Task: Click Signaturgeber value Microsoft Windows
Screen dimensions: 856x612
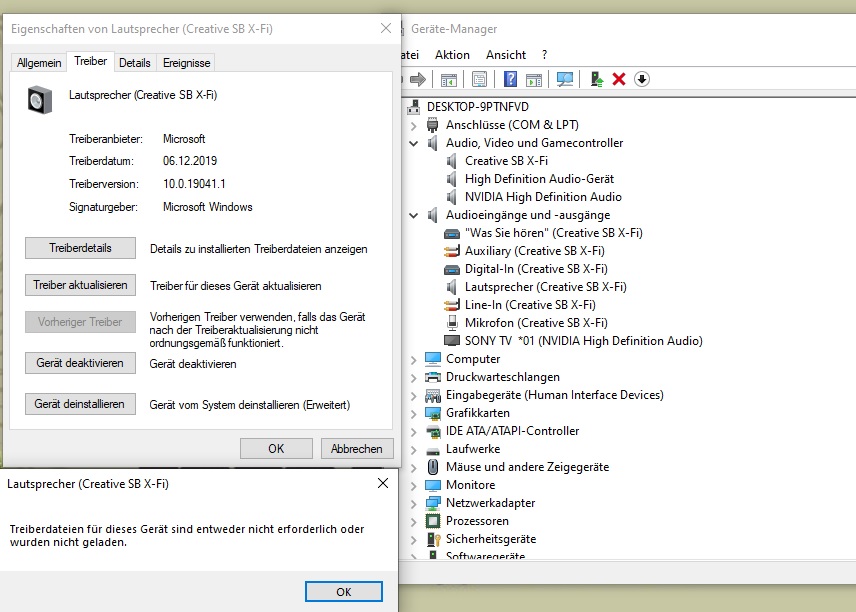Action: coord(207,207)
